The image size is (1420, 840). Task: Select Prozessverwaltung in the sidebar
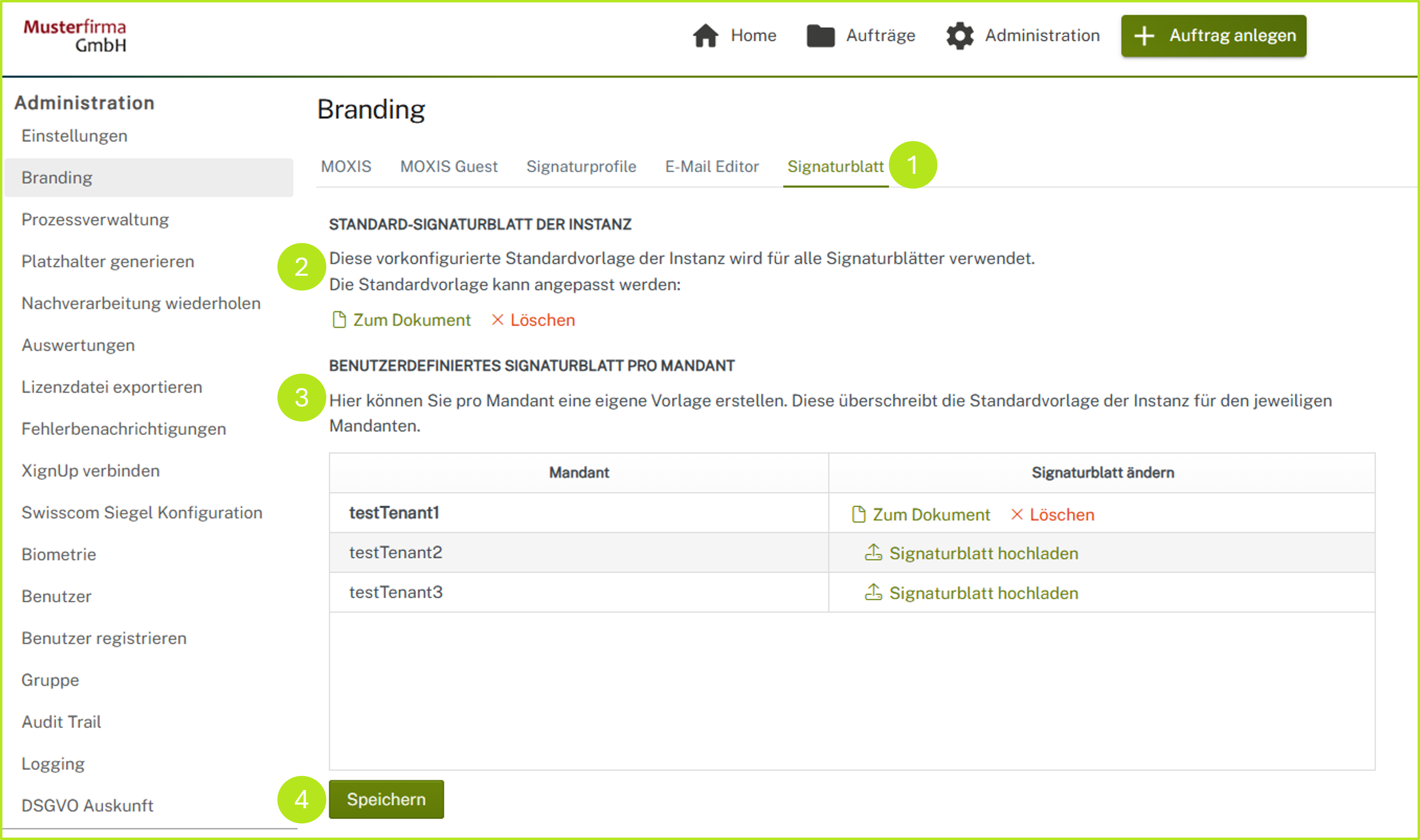[x=95, y=220]
